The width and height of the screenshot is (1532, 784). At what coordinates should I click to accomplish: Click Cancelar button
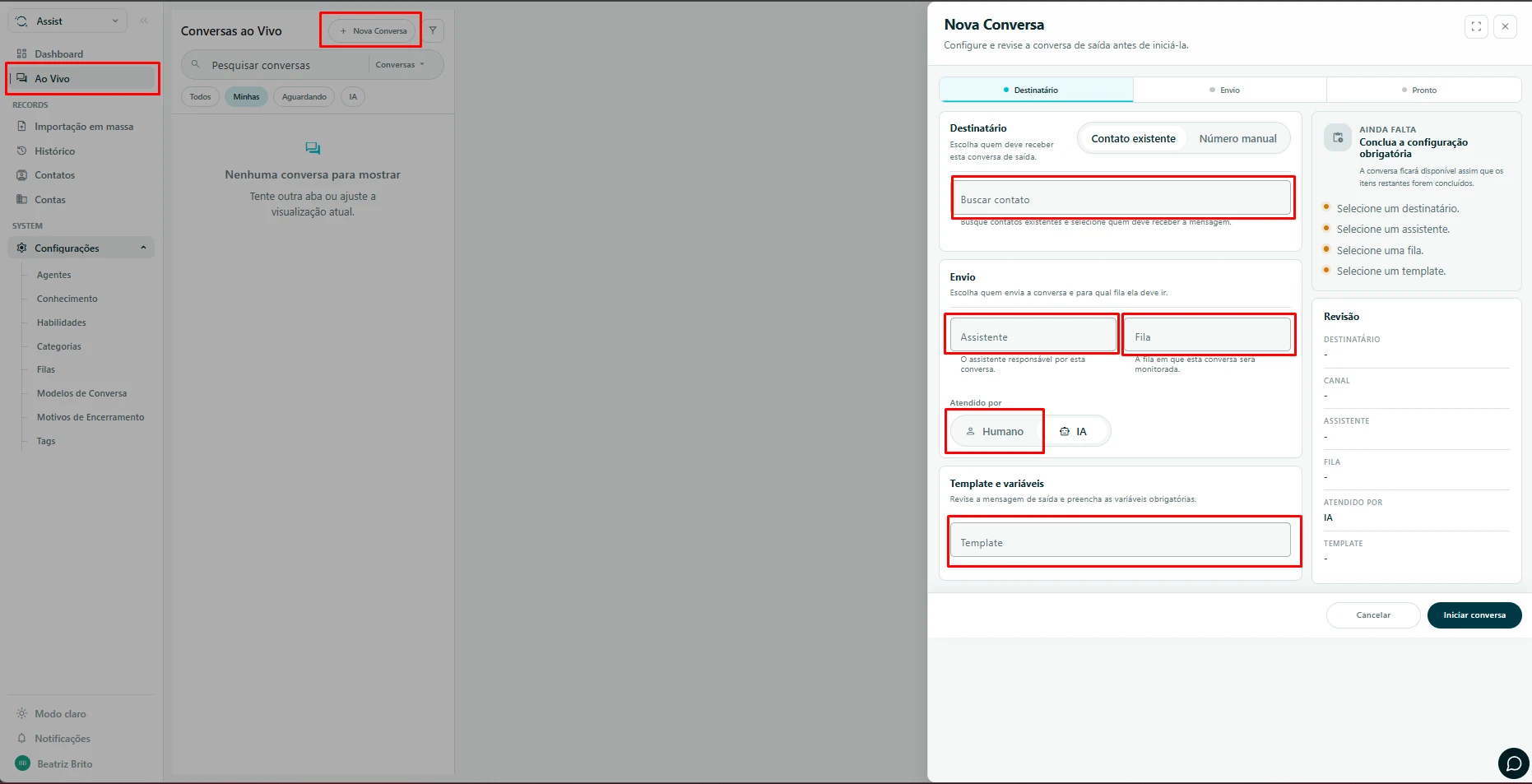(1373, 615)
